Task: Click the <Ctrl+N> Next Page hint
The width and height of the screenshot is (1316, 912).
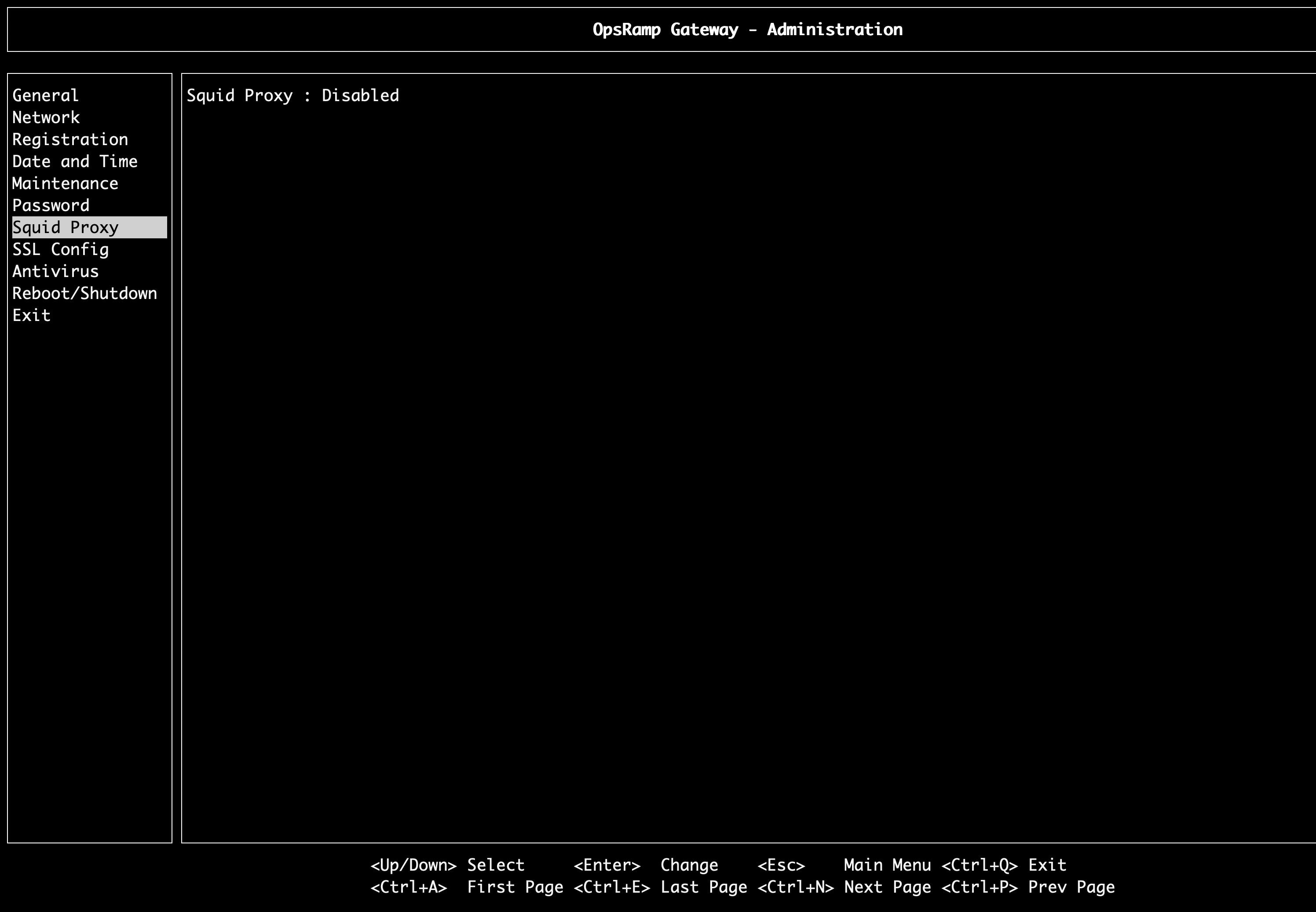Action: (844, 887)
